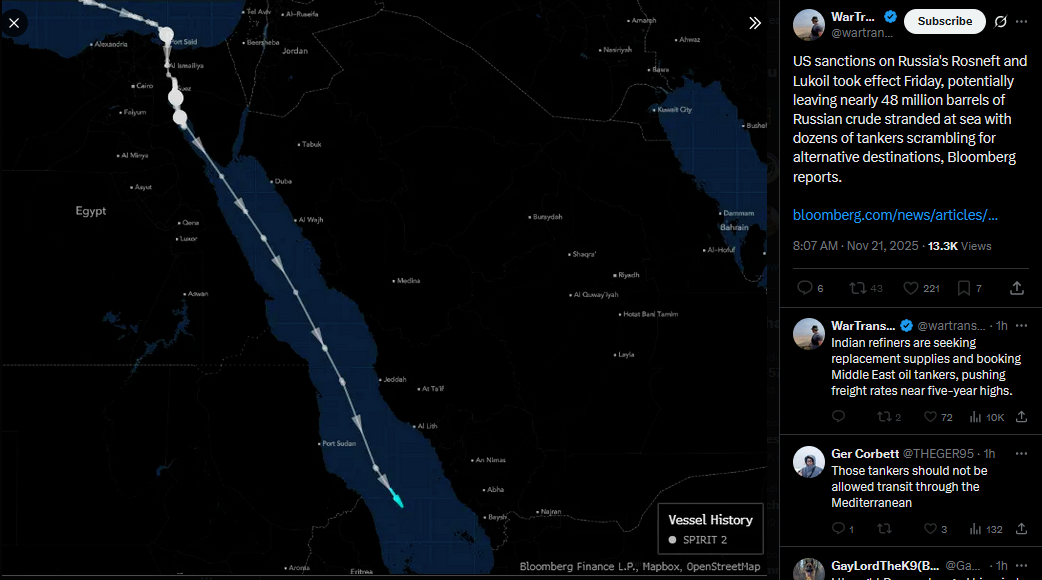Open more options on main post
The width and height of the screenshot is (1042, 580).
[1021, 21]
